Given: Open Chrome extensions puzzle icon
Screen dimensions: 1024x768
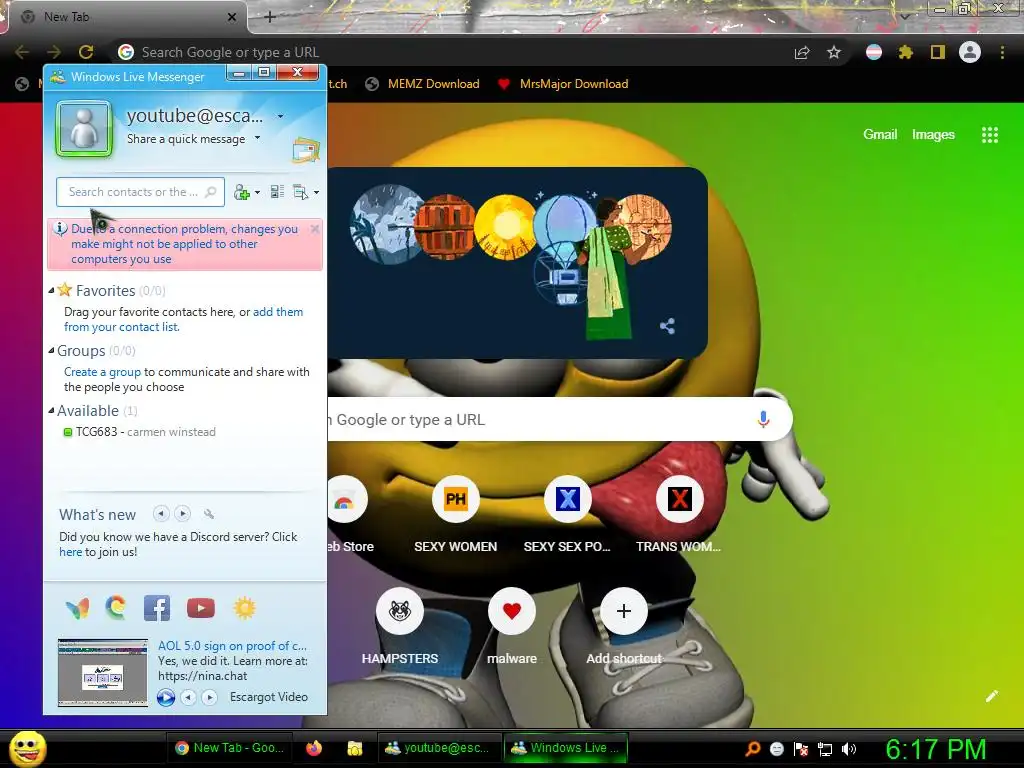Looking at the screenshot, I should (905, 52).
